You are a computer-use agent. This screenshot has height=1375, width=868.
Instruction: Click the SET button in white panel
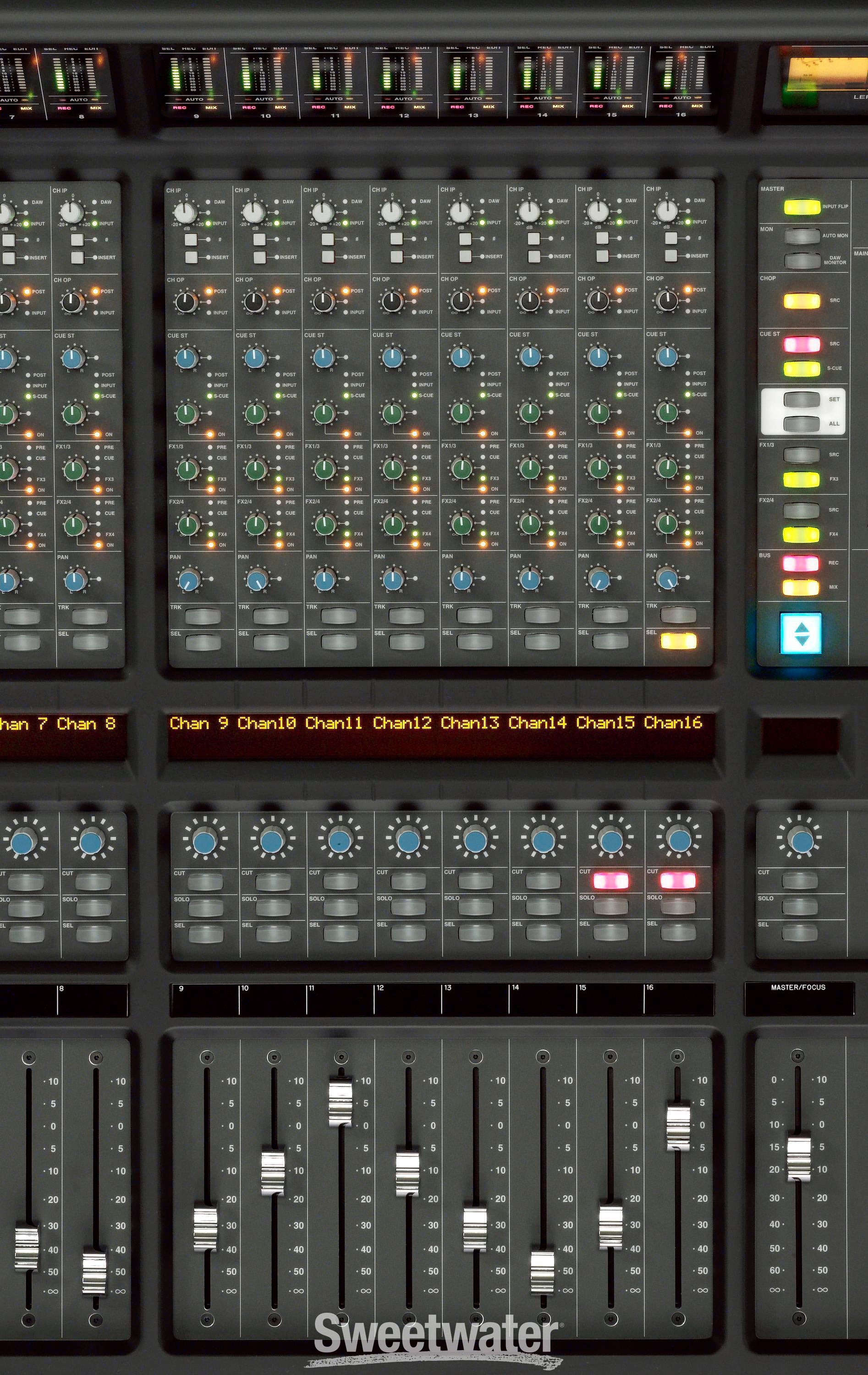pos(802,399)
